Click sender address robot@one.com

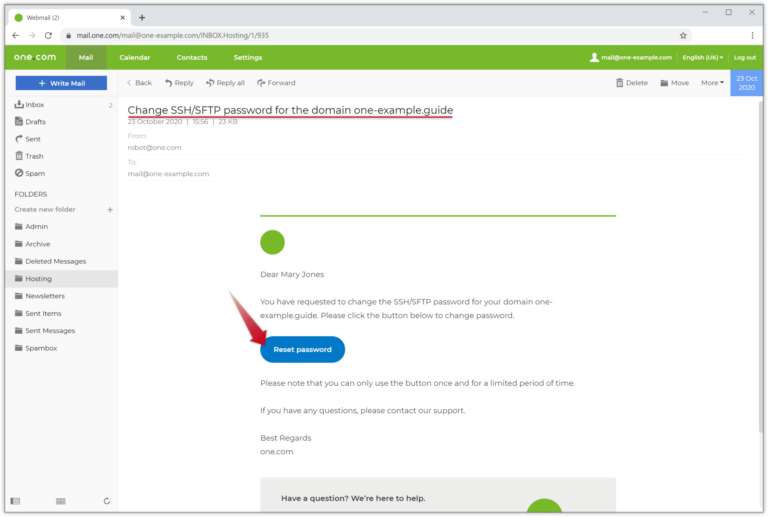[x=154, y=147]
